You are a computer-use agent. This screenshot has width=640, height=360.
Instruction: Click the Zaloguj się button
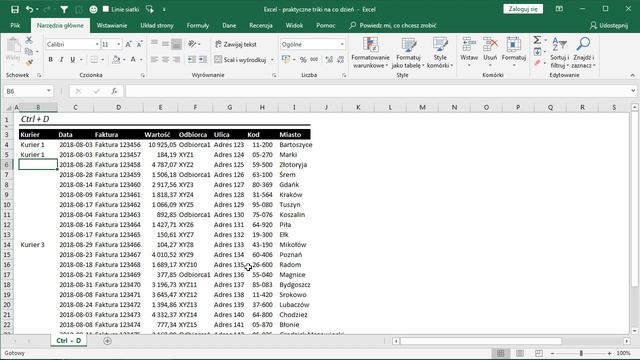[523, 9]
